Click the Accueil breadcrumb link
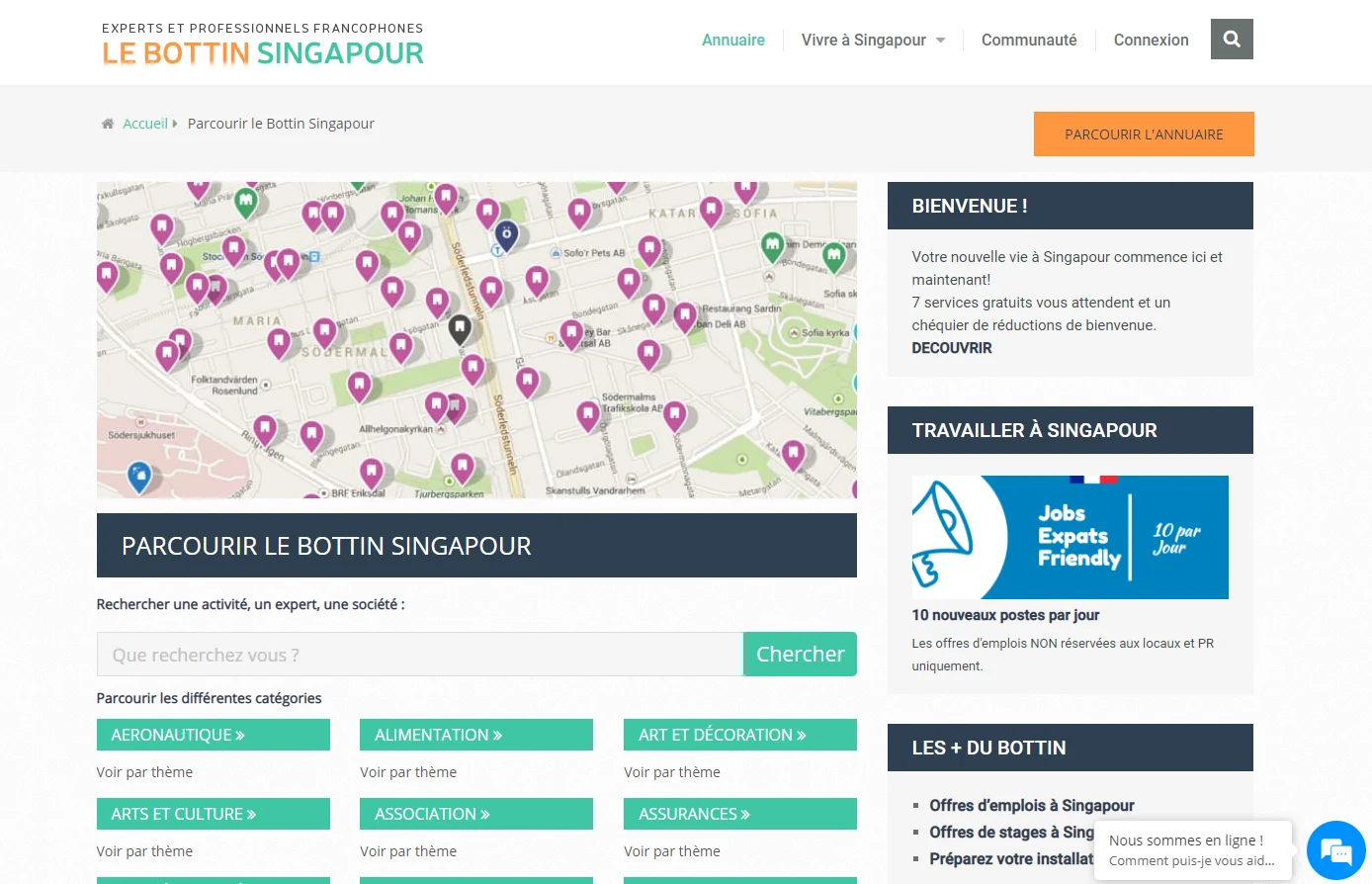1372x884 pixels. coord(145,124)
